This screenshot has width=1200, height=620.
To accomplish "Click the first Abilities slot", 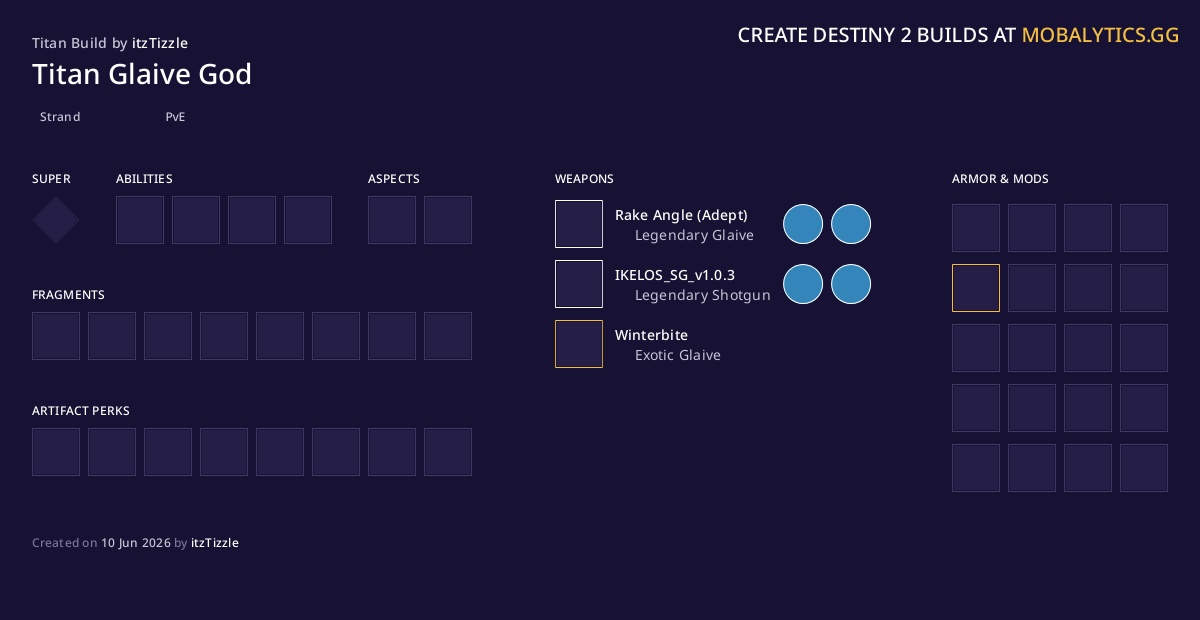I will point(140,220).
